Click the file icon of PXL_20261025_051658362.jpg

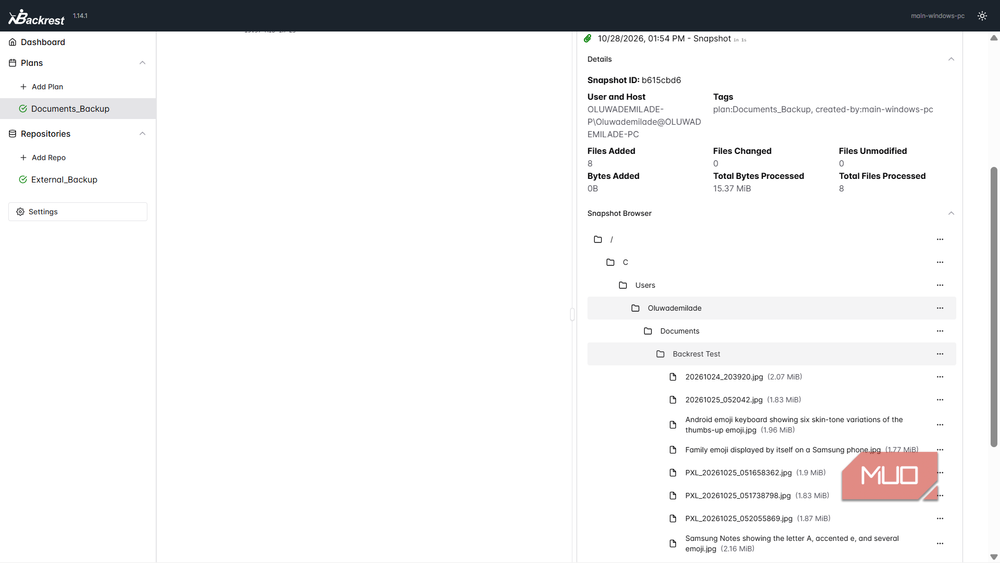(x=673, y=473)
